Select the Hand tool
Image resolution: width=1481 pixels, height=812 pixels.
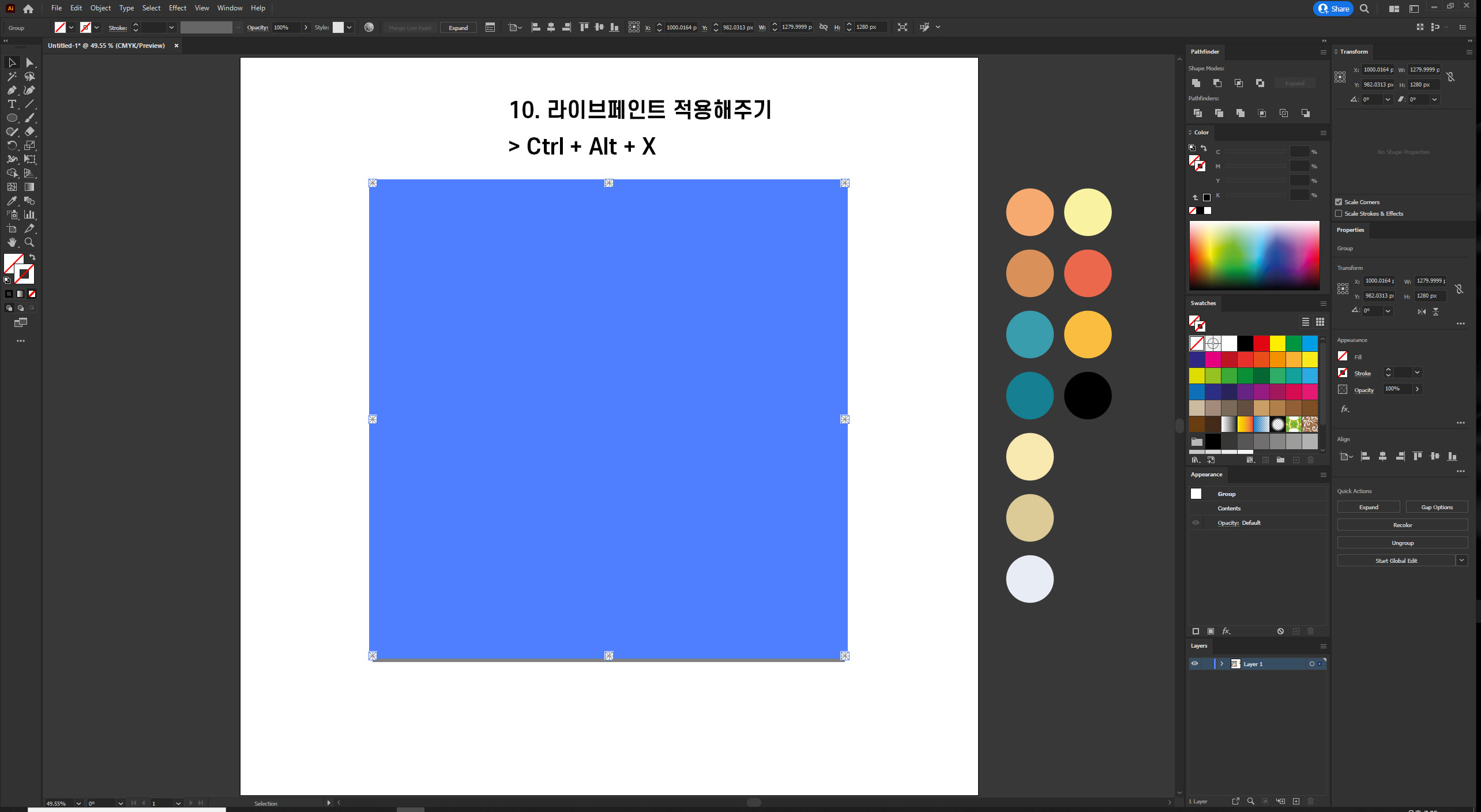click(12, 242)
